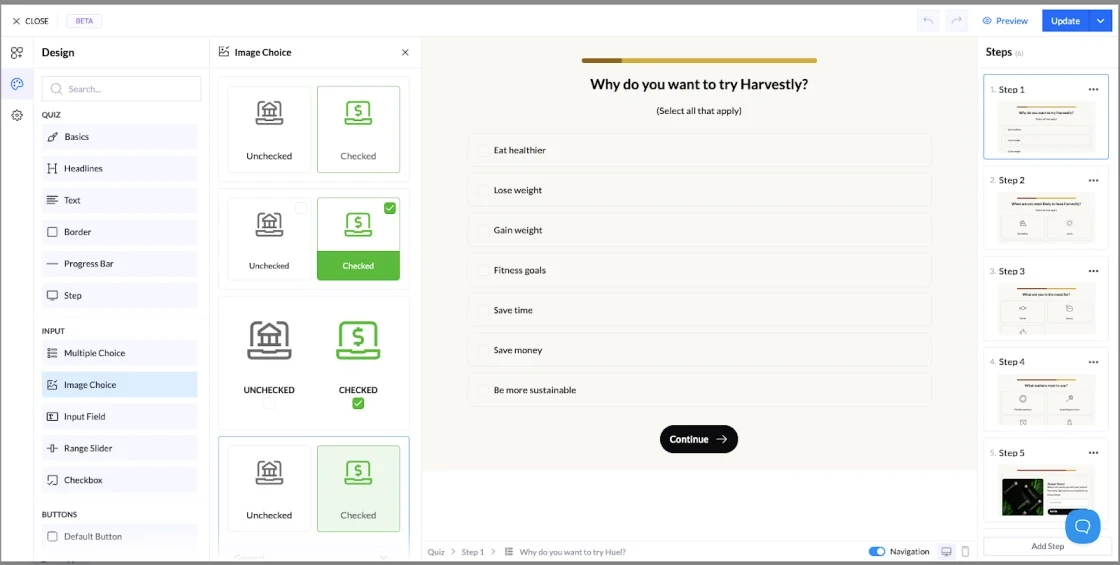Click the BETA badge

(x=84, y=21)
